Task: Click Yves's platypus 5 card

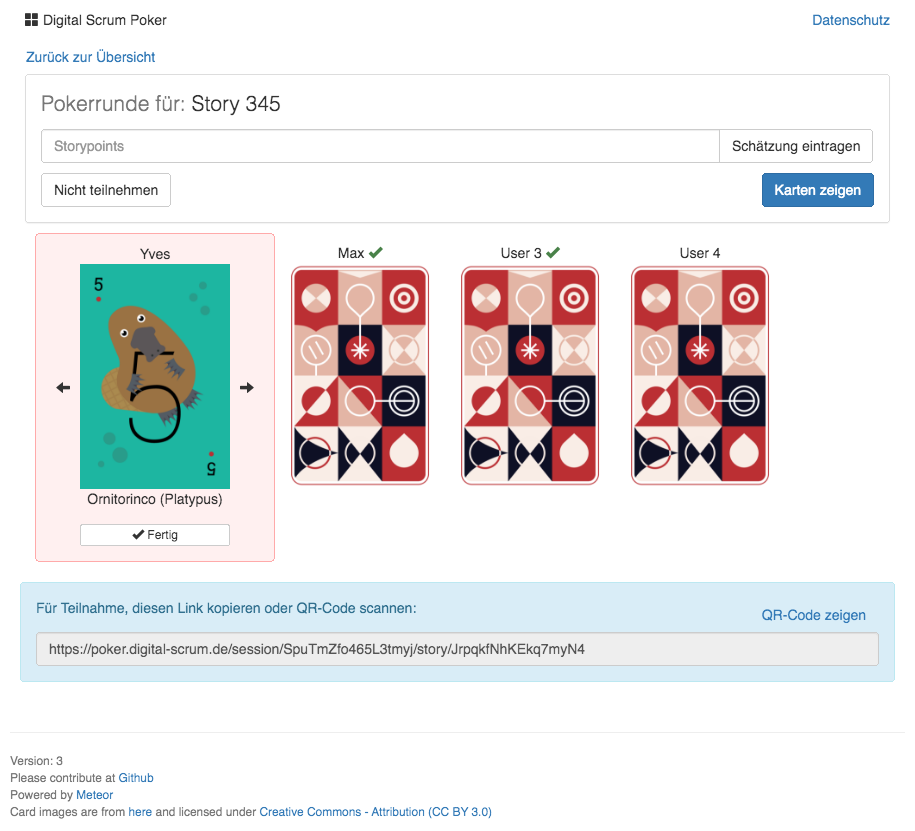Action: [x=155, y=376]
